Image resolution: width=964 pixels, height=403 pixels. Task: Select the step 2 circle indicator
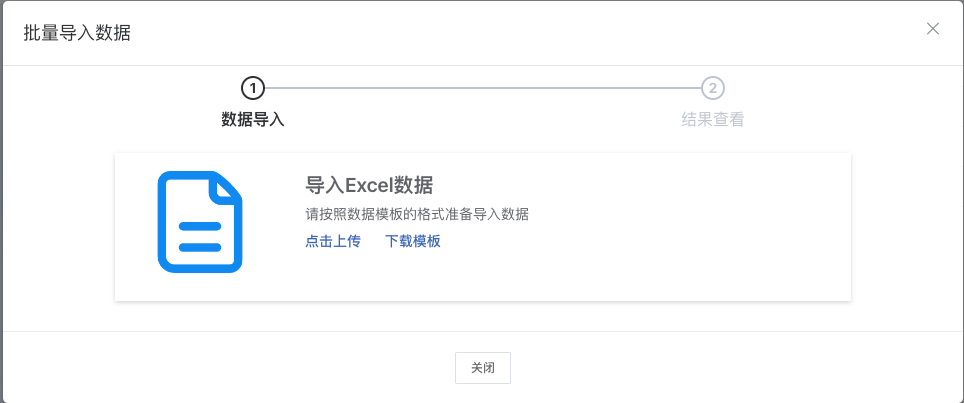(x=712, y=88)
